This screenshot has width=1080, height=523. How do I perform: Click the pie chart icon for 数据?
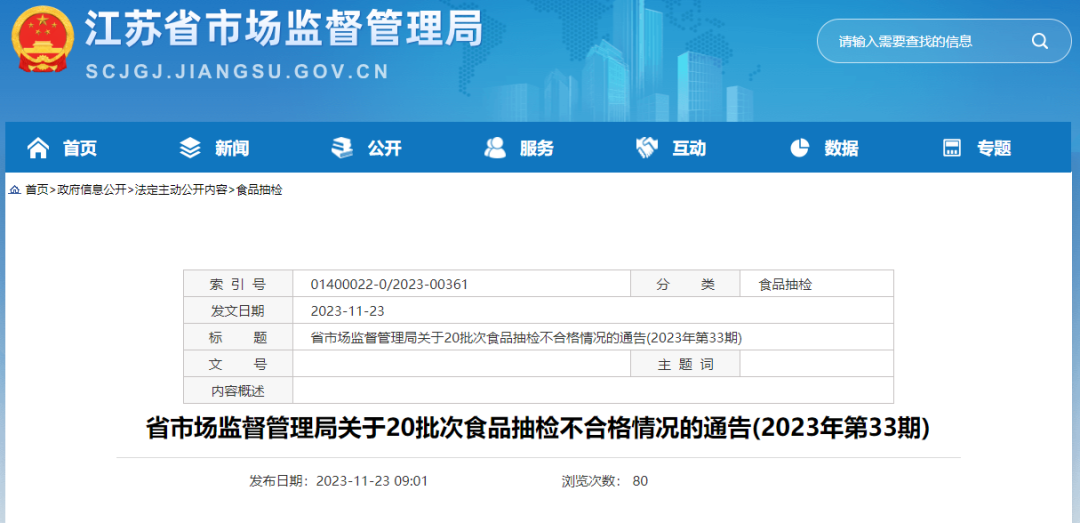point(799,148)
